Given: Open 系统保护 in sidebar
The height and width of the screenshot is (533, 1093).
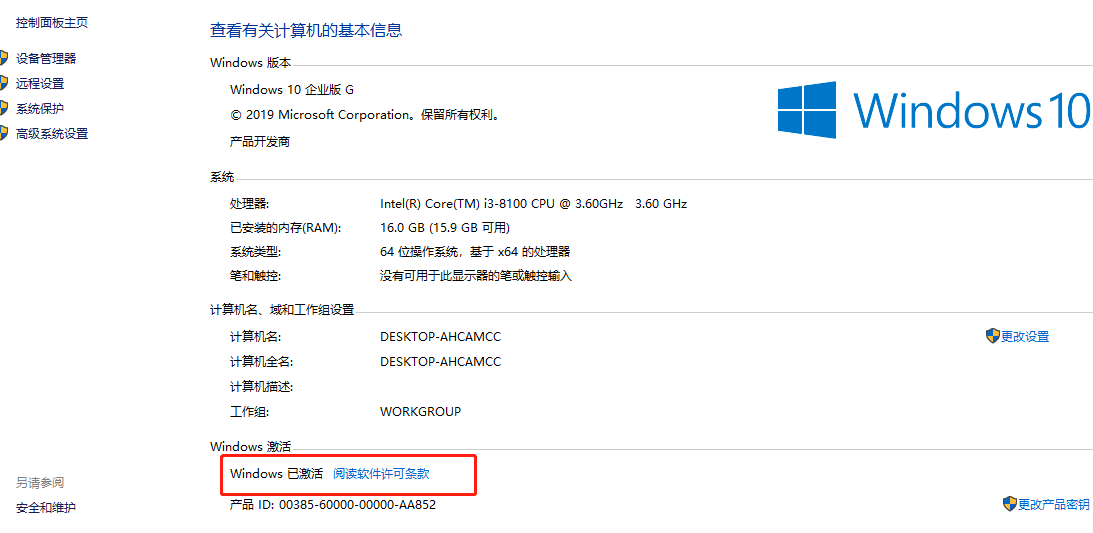Looking at the screenshot, I should tap(40, 109).
